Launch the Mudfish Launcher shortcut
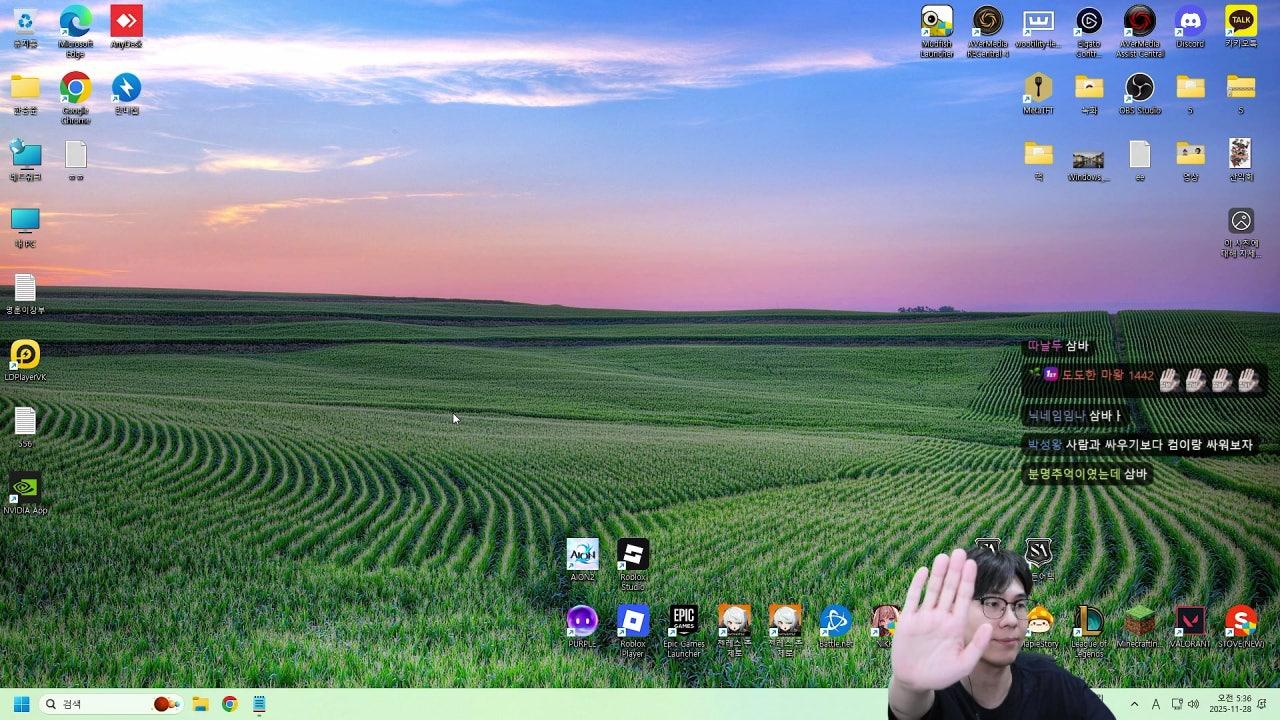 pyautogui.click(x=937, y=31)
